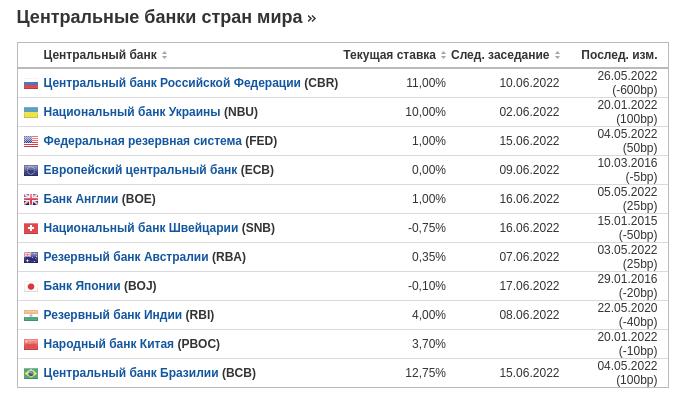Open Народный банк Китая link
Viewport: 685px width, 404px height.
pyautogui.click(x=108, y=345)
